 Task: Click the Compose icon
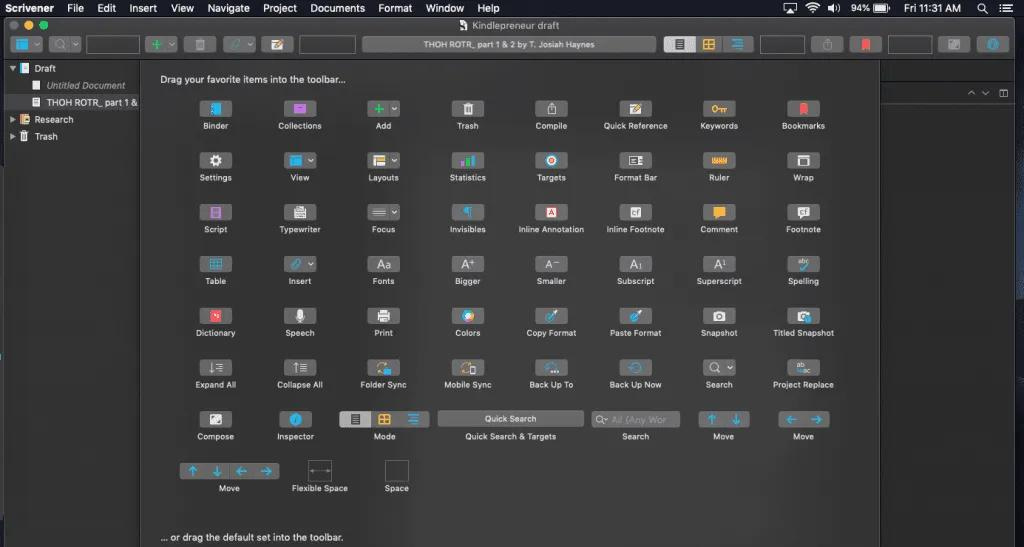click(x=216, y=419)
